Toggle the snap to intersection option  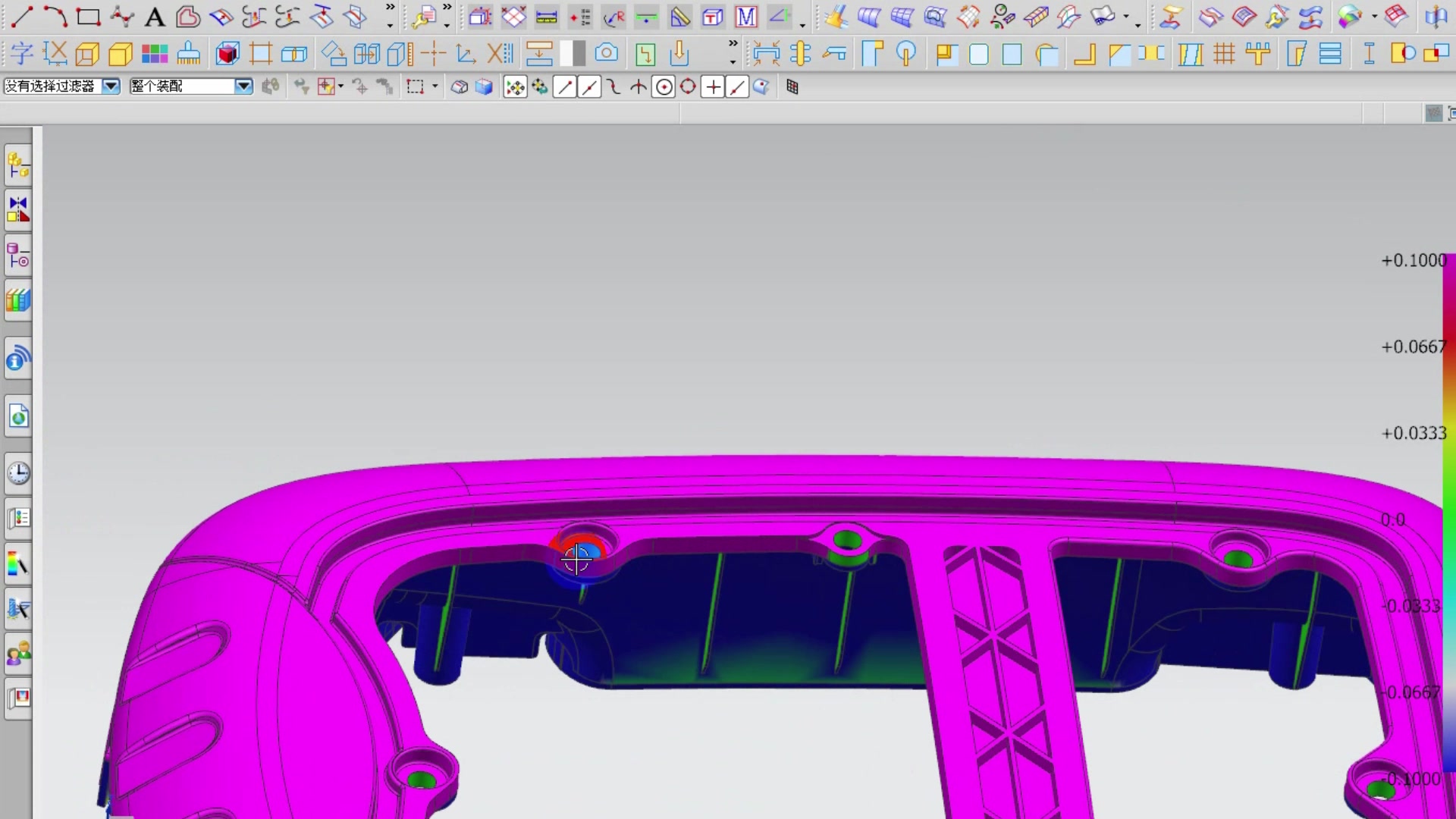click(x=638, y=87)
